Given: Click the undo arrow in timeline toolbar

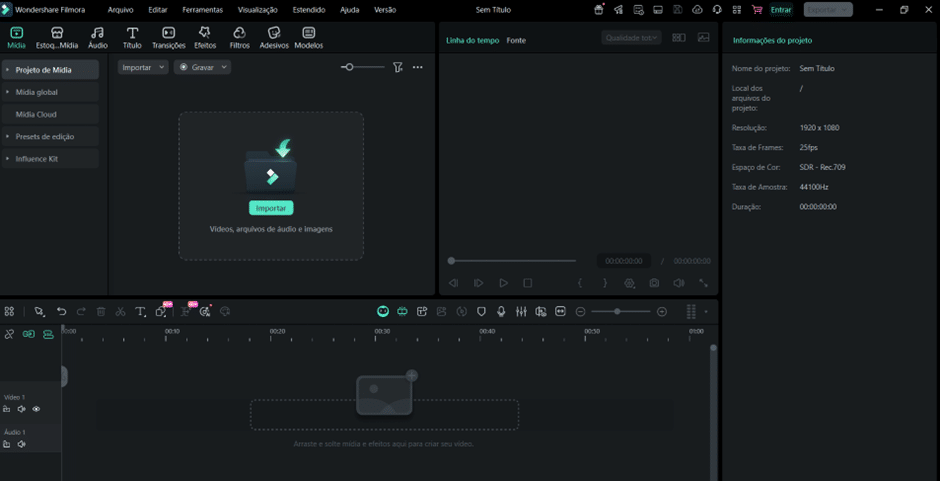Looking at the screenshot, I should 61,312.
